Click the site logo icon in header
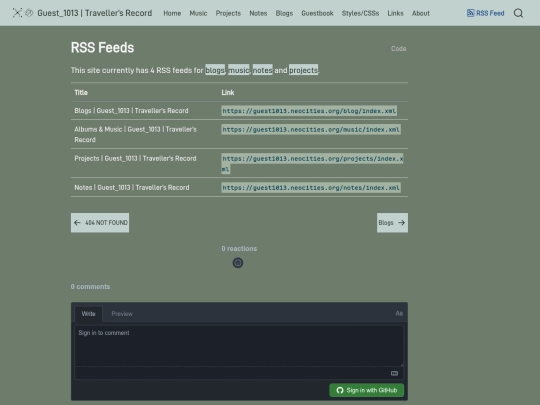Screen dimensions: 540x405 [x=17, y=13]
